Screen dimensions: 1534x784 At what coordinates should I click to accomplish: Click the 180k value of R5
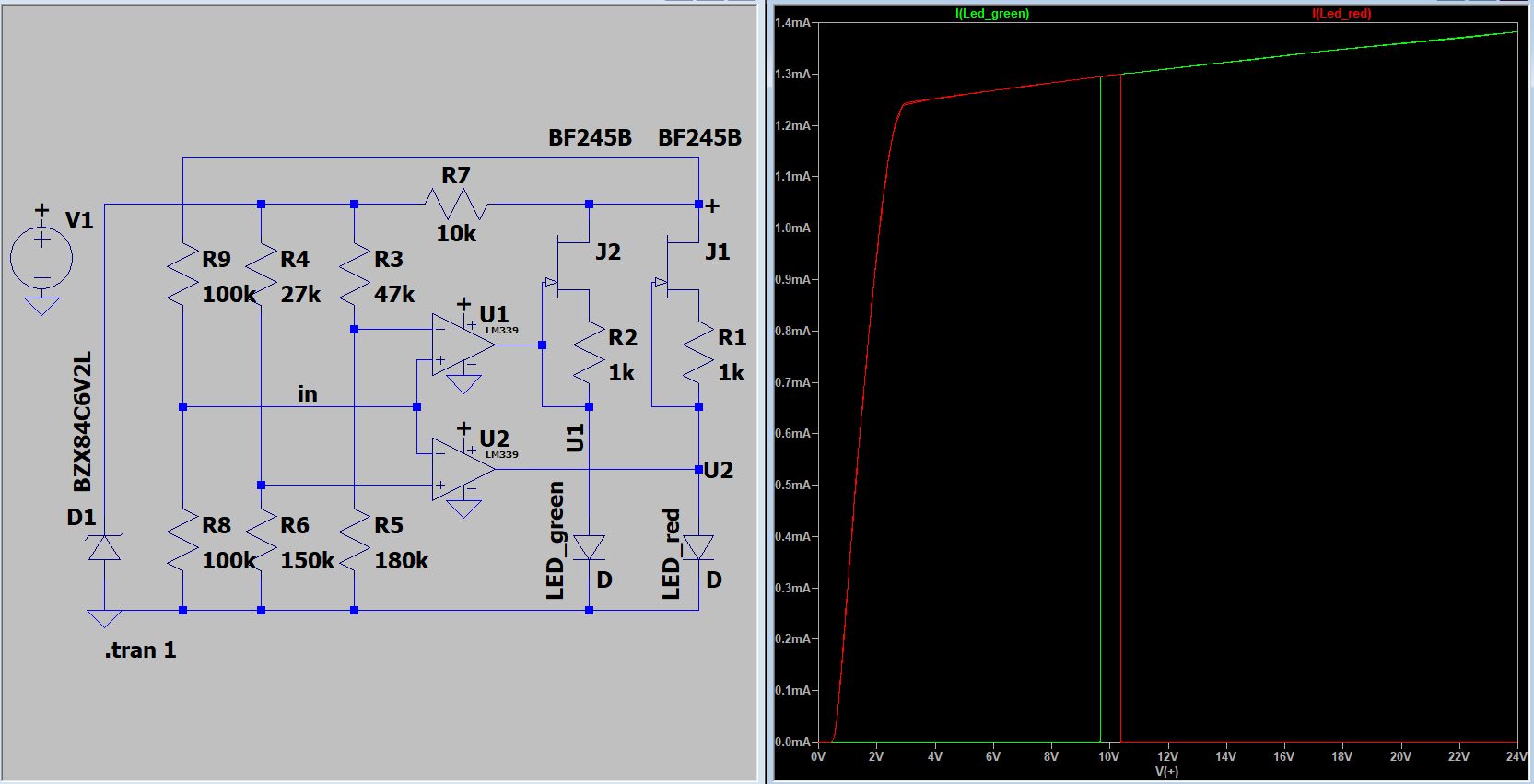tap(401, 560)
